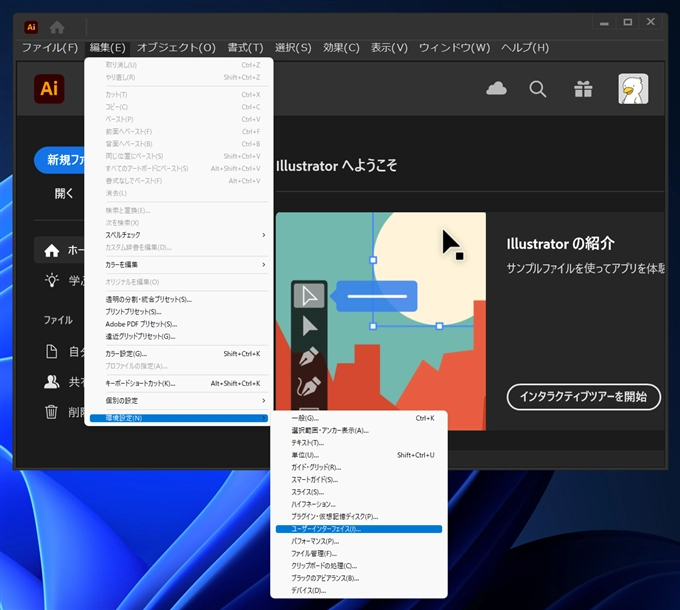
Task: Open the What's New gift icon
Action: [x=583, y=89]
